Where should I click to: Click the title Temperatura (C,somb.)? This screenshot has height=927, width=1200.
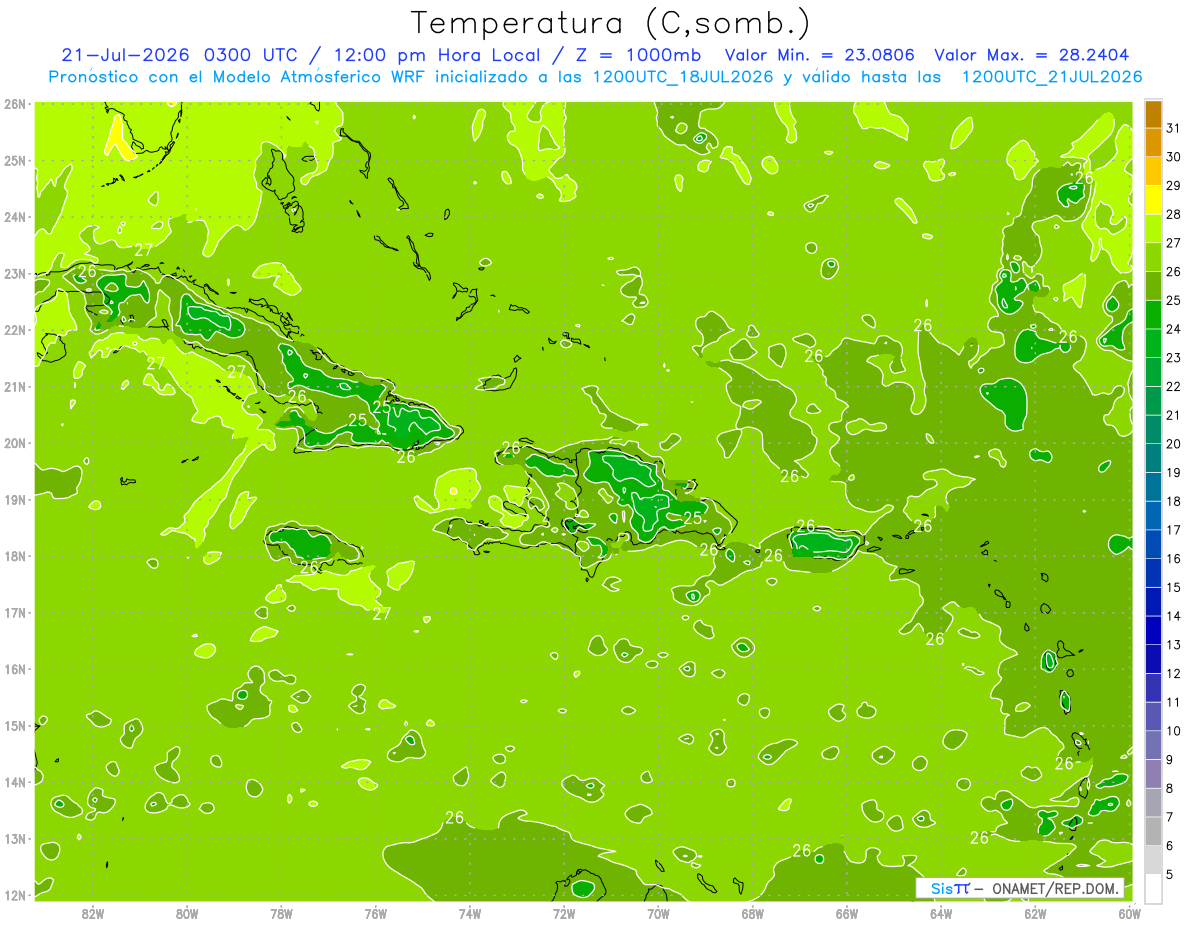pos(611,24)
